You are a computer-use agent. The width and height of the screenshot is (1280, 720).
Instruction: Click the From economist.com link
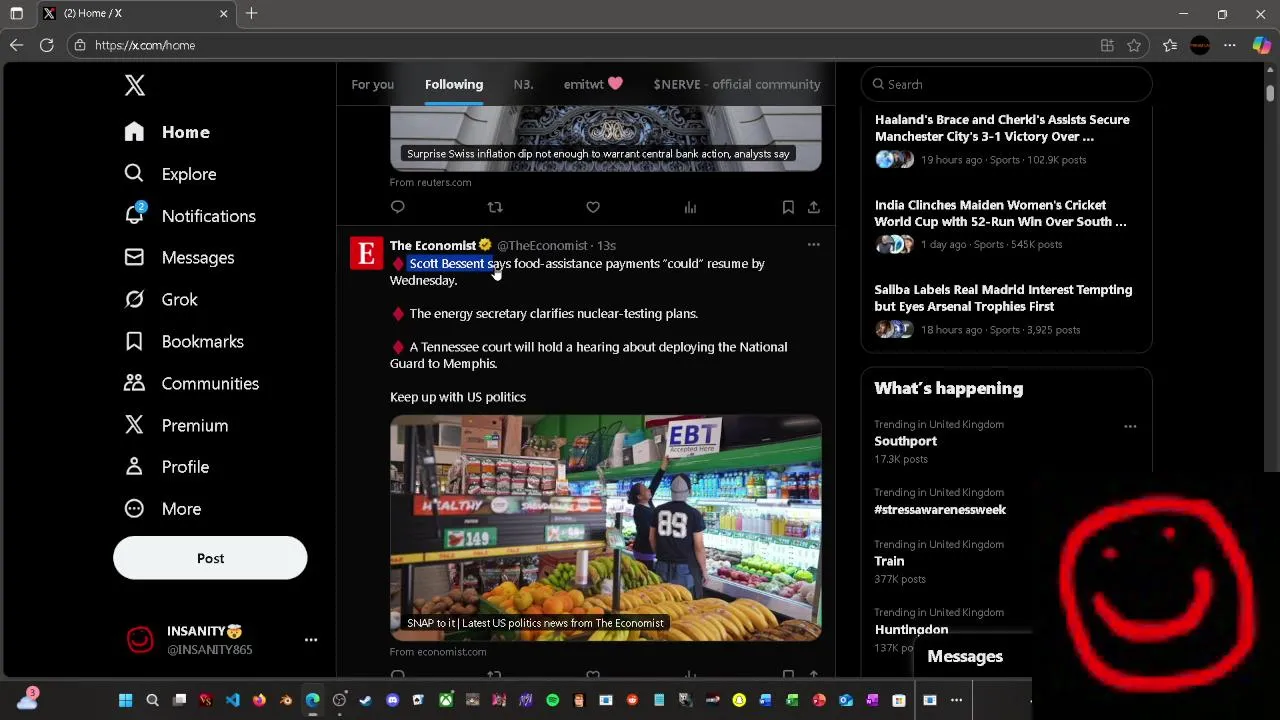tap(438, 652)
